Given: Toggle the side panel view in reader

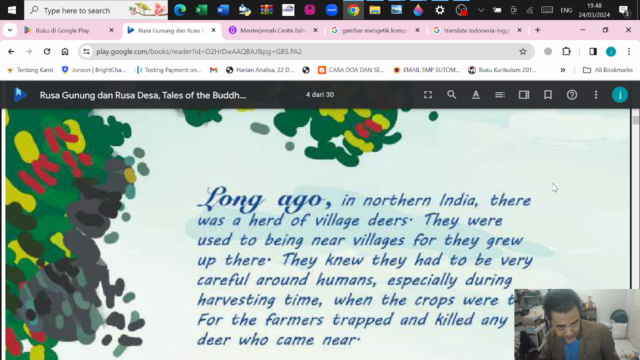Looking at the screenshot, I should pyautogui.click(x=524, y=95).
